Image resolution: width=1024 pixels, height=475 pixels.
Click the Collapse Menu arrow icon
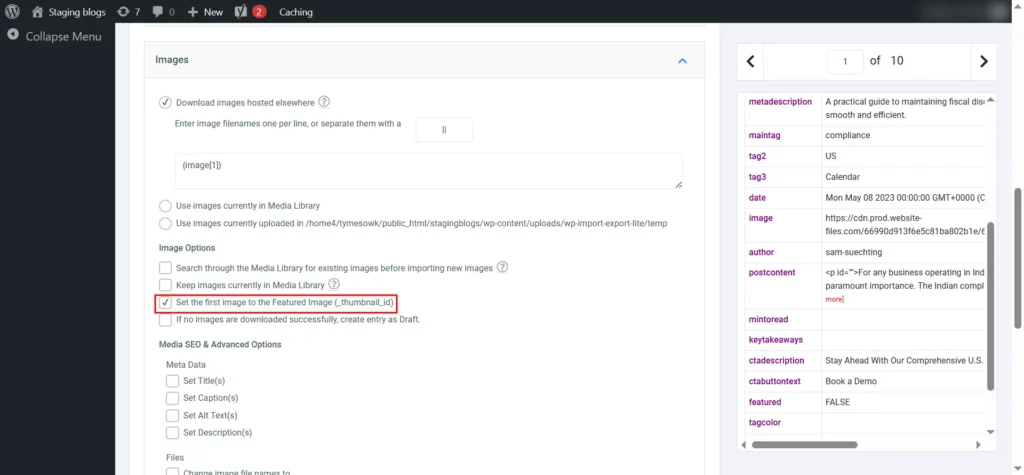(12, 36)
